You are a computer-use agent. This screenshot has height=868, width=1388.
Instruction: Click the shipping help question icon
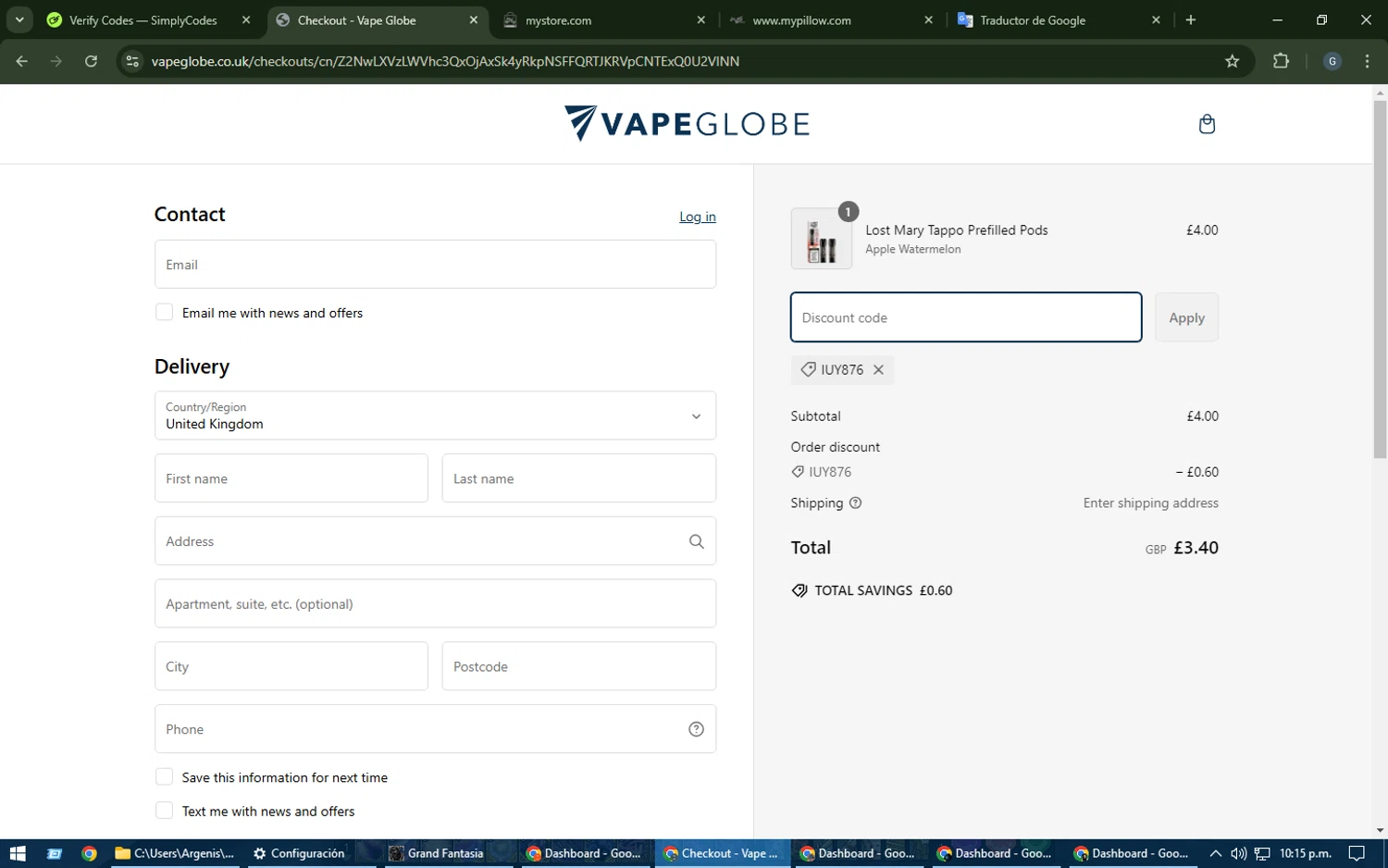point(855,503)
